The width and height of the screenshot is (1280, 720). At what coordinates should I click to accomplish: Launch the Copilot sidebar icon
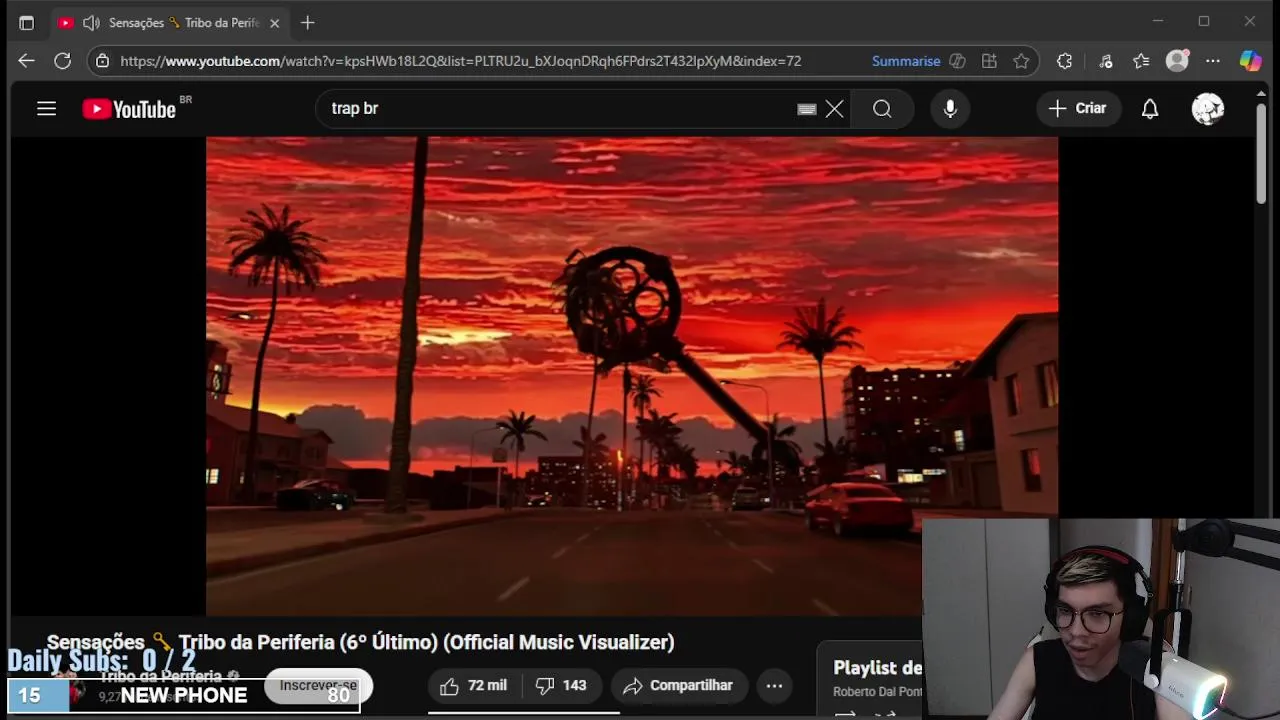(x=1250, y=61)
